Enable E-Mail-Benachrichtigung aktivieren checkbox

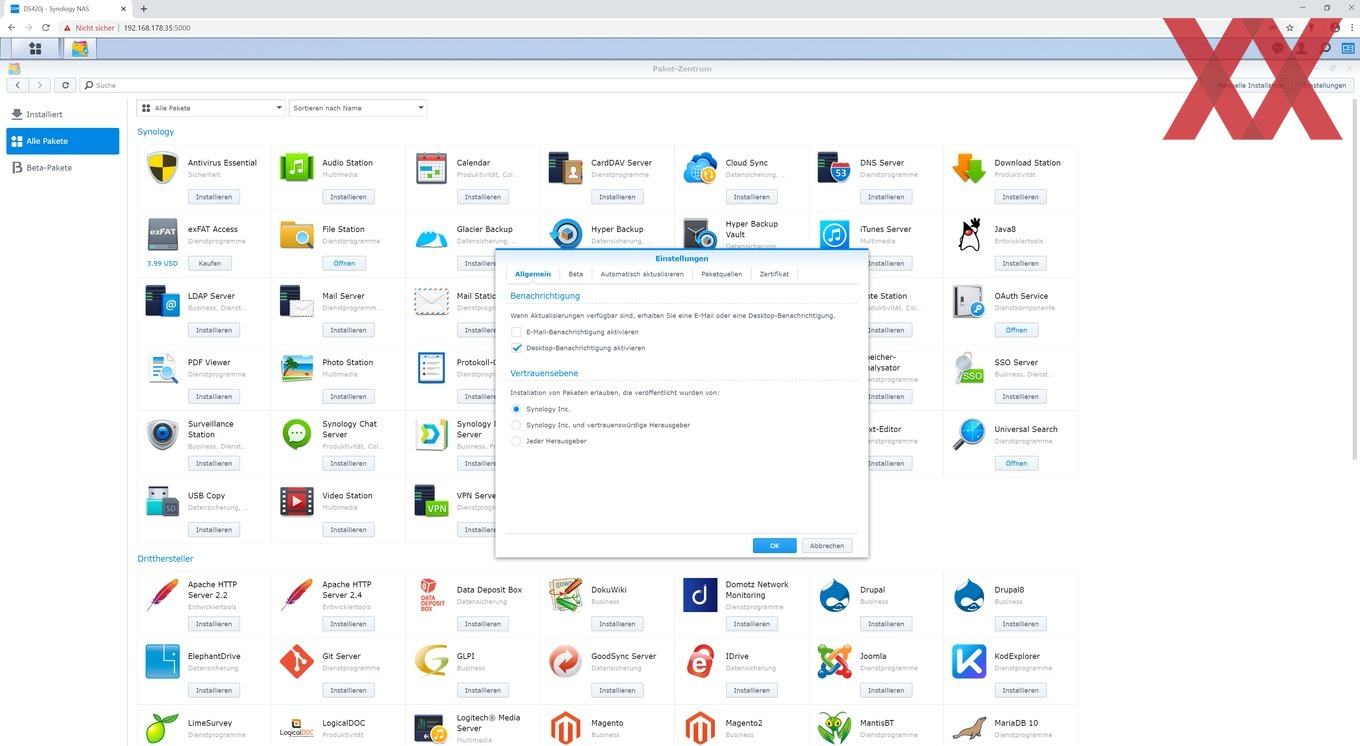point(517,332)
